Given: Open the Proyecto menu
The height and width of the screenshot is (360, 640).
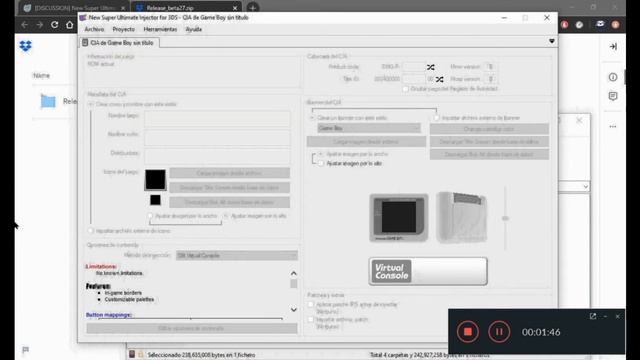Looking at the screenshot, I should click(x=123, y=29).
